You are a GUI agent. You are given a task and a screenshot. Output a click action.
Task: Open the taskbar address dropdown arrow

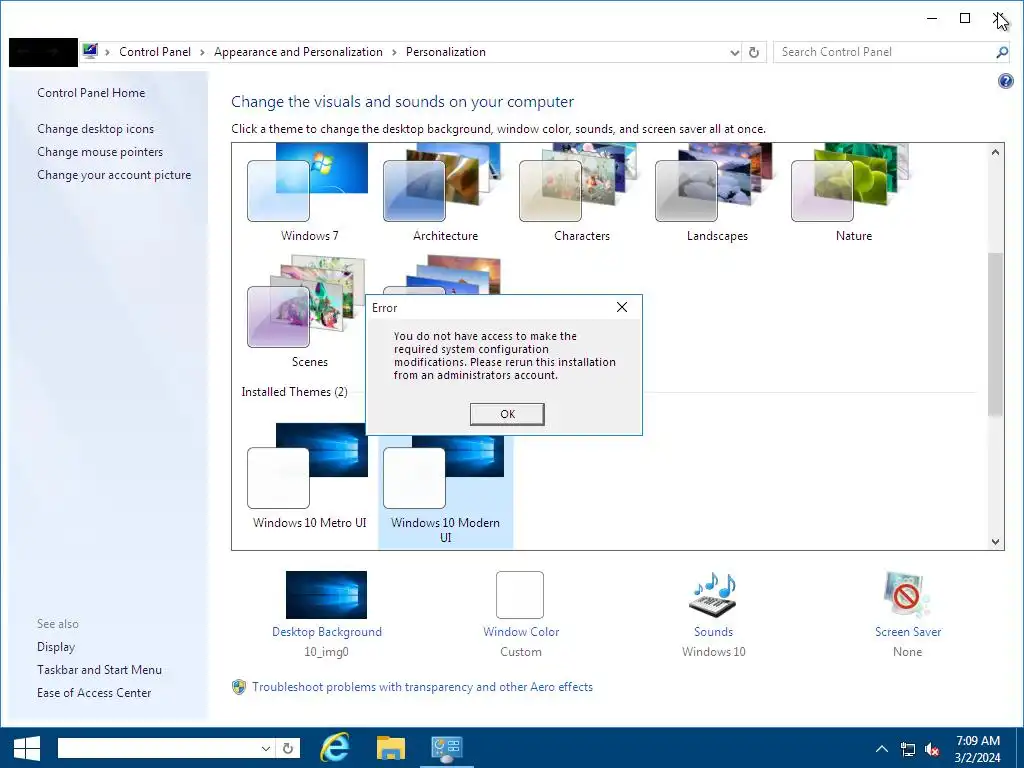pos(266,748)
